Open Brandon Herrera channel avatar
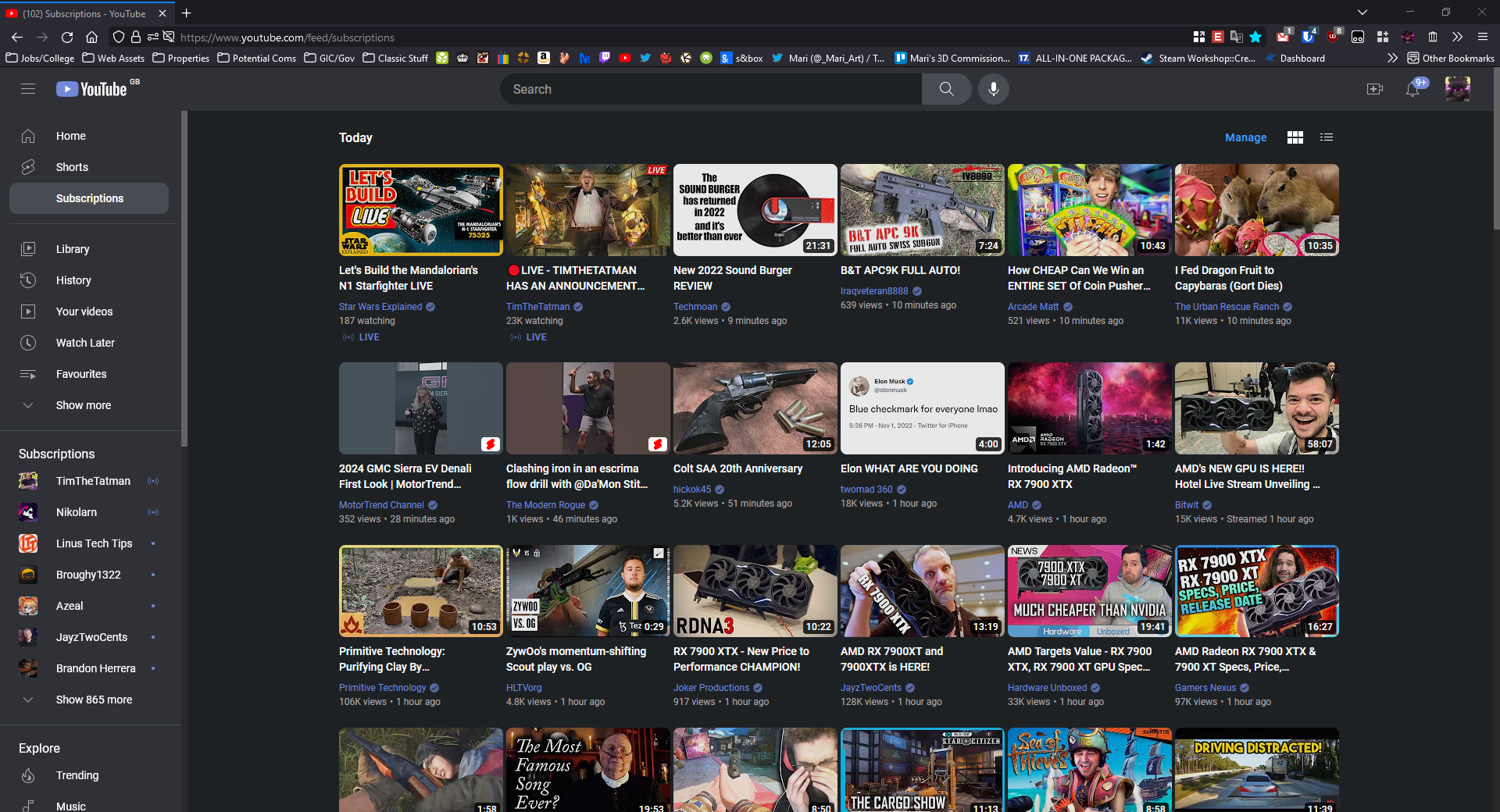This screenshot has height=812, width=1500. [28, 668]
